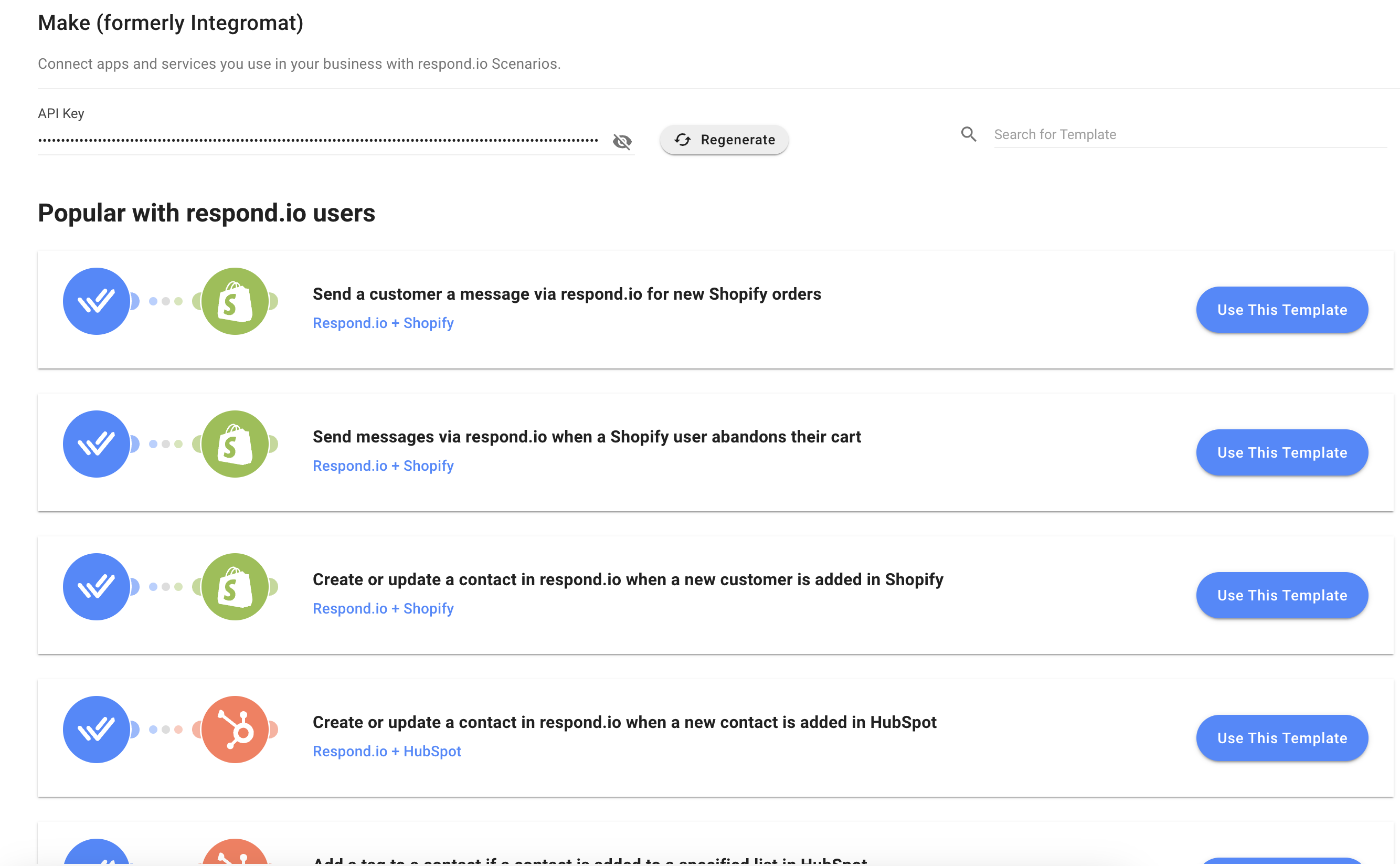Click Regenerate button to refresh API key
This screenshot has height=866, width=1400.
click(x=724, y=139)
